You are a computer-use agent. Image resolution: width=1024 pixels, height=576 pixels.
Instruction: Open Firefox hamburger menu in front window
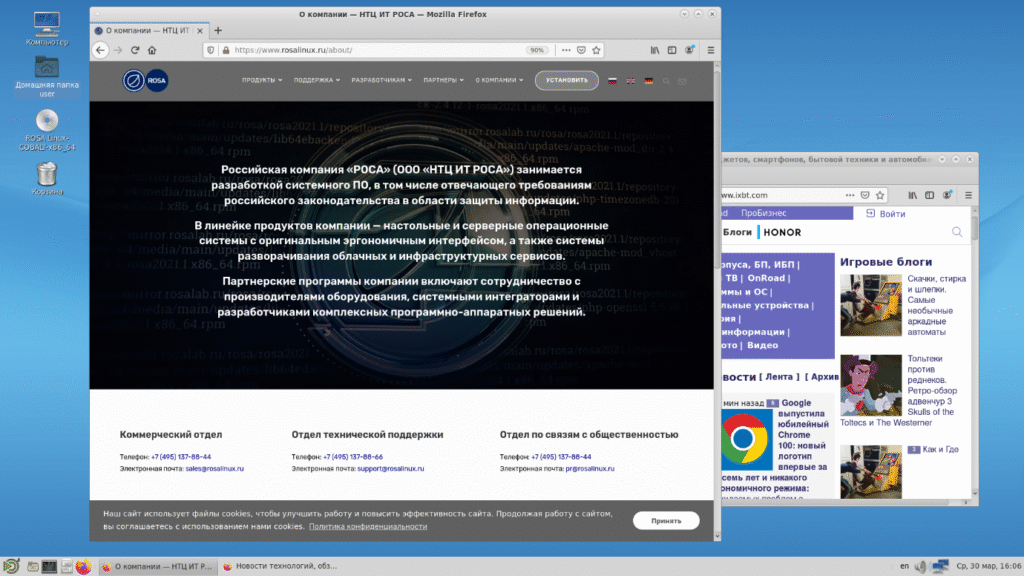[x=706, y=50]
